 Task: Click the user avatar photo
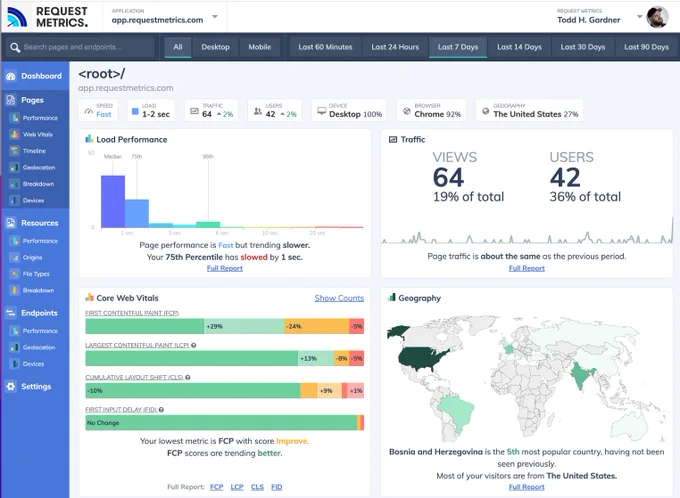point(657,17)
